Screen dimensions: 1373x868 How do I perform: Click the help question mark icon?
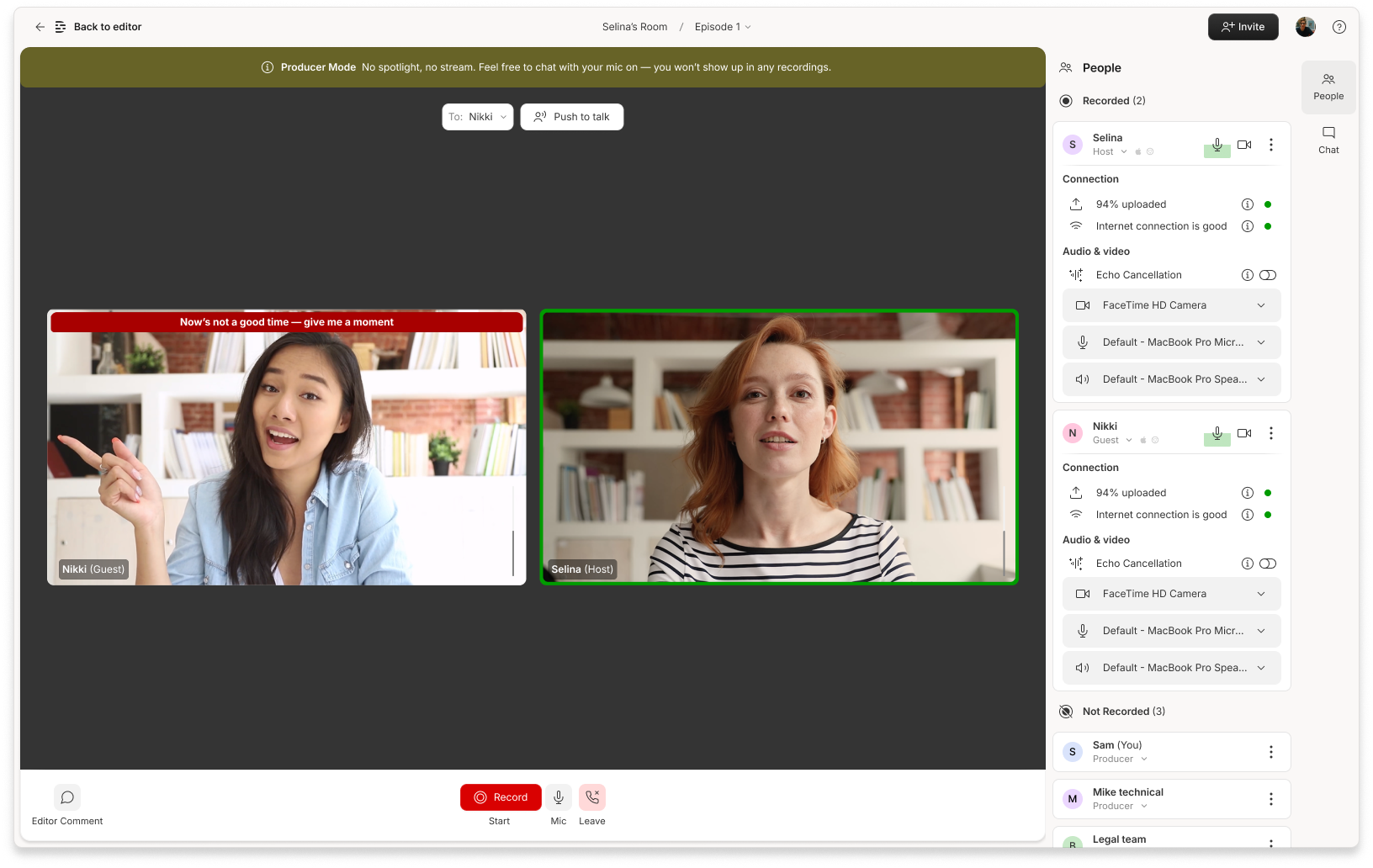(x=1339, y=27)
